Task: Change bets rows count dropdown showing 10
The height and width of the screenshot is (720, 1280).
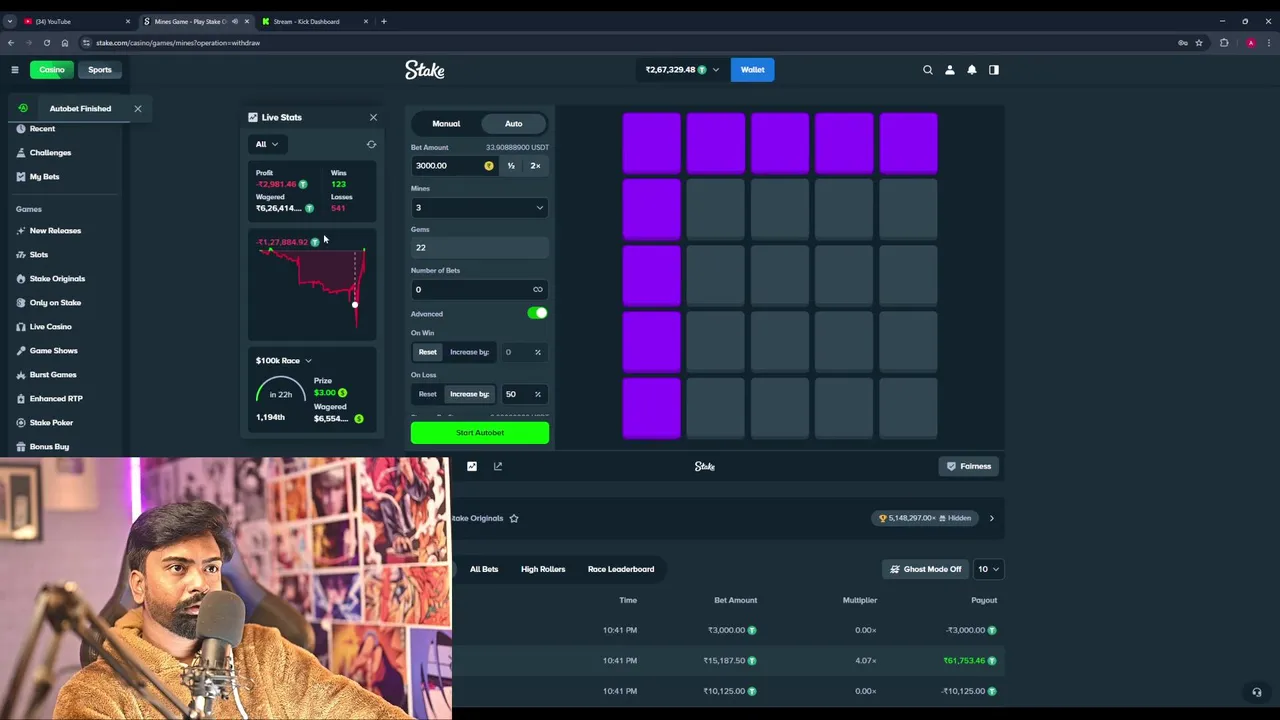Action: click(x=988, y=569)
